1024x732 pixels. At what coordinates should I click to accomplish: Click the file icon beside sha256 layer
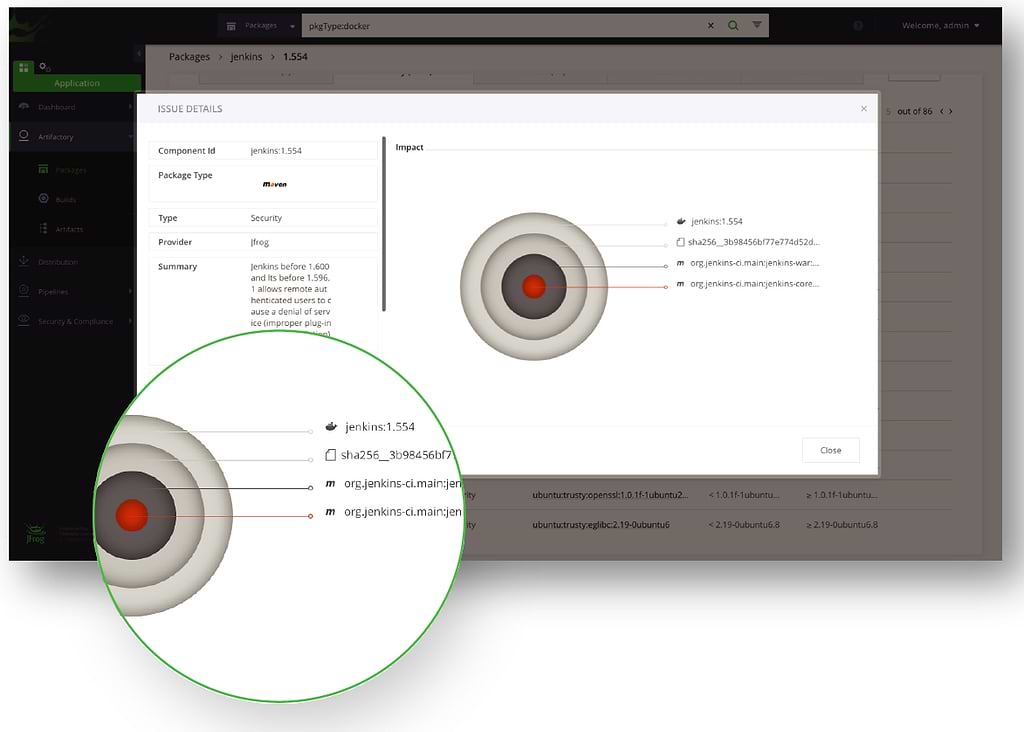tap(680, 242)
